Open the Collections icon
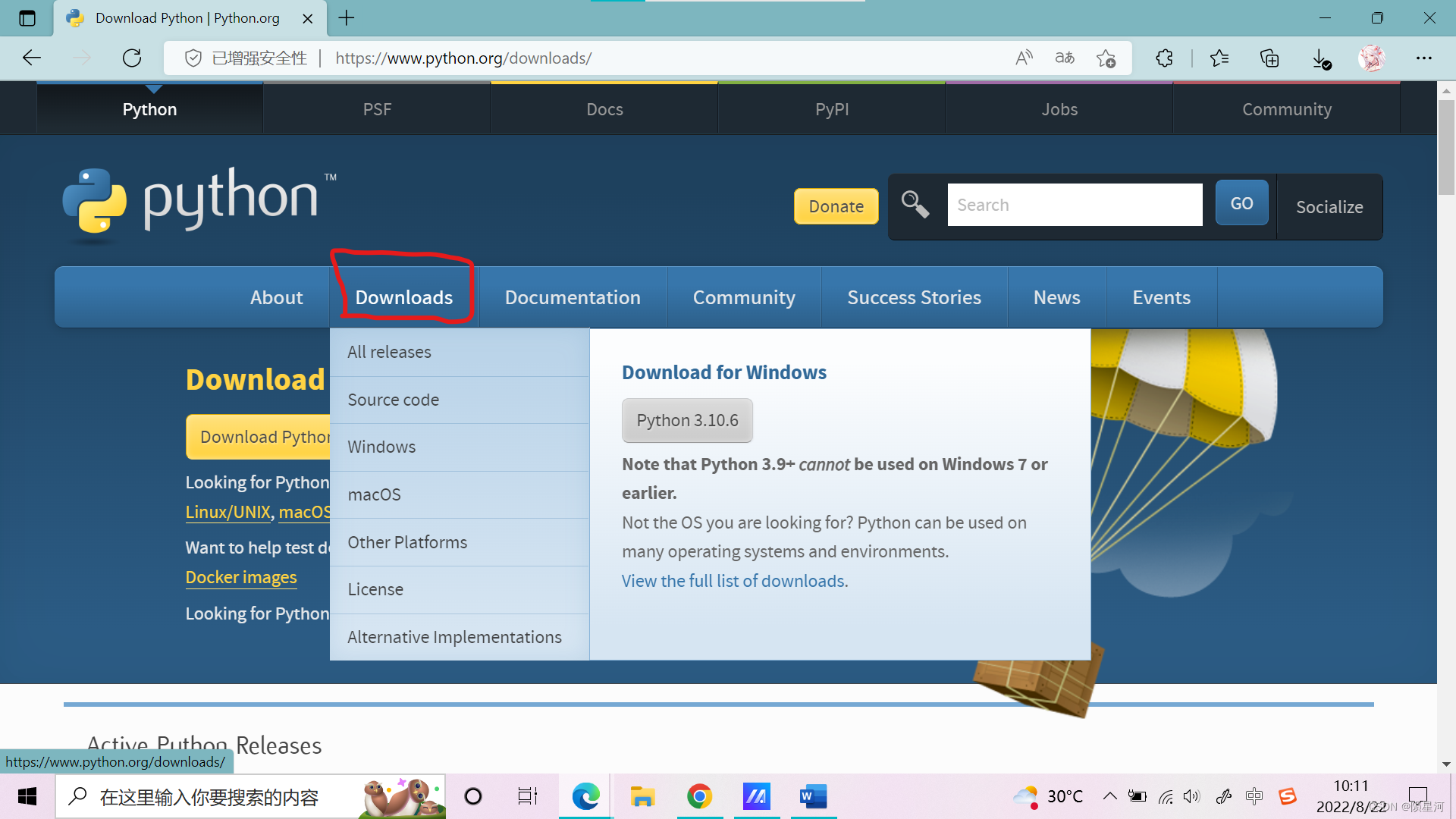1456x819 pixels. coord(1269,58)
